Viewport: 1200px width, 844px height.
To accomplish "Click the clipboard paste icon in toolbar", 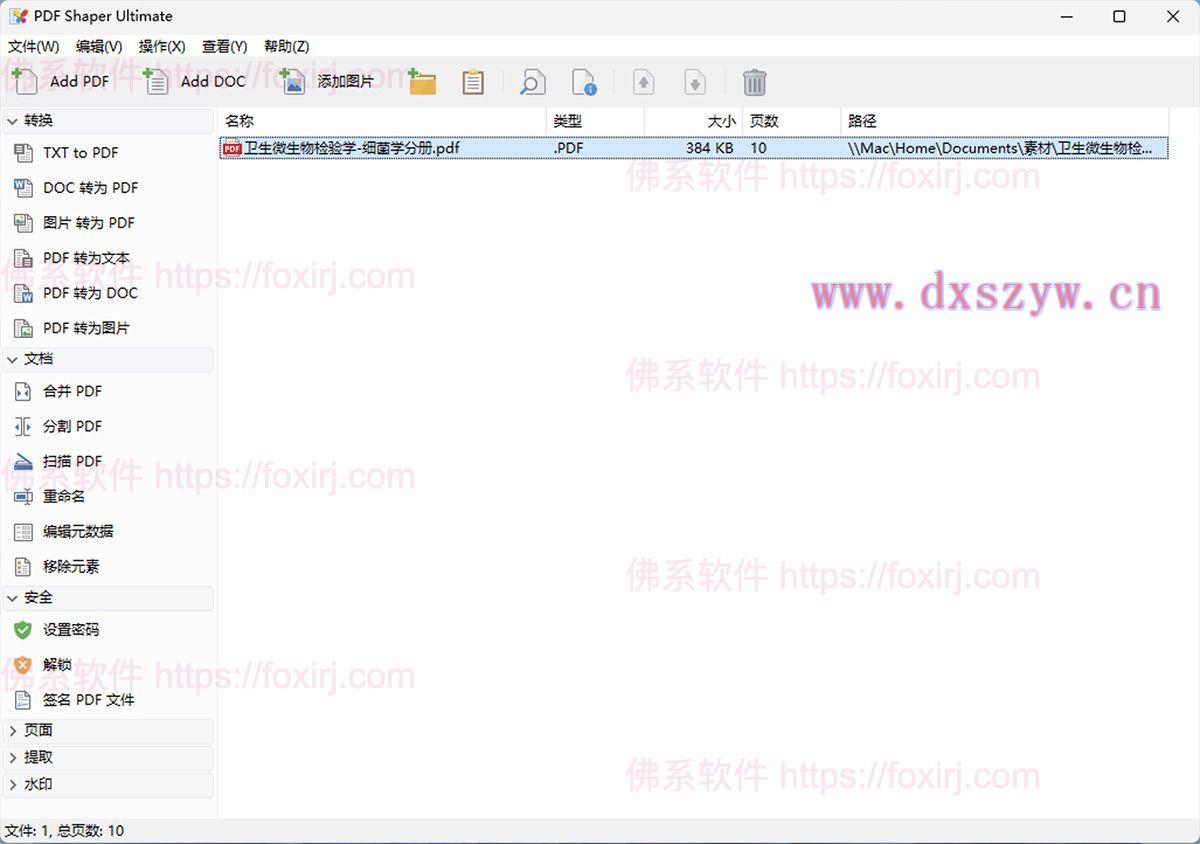I will click(473, 82).
